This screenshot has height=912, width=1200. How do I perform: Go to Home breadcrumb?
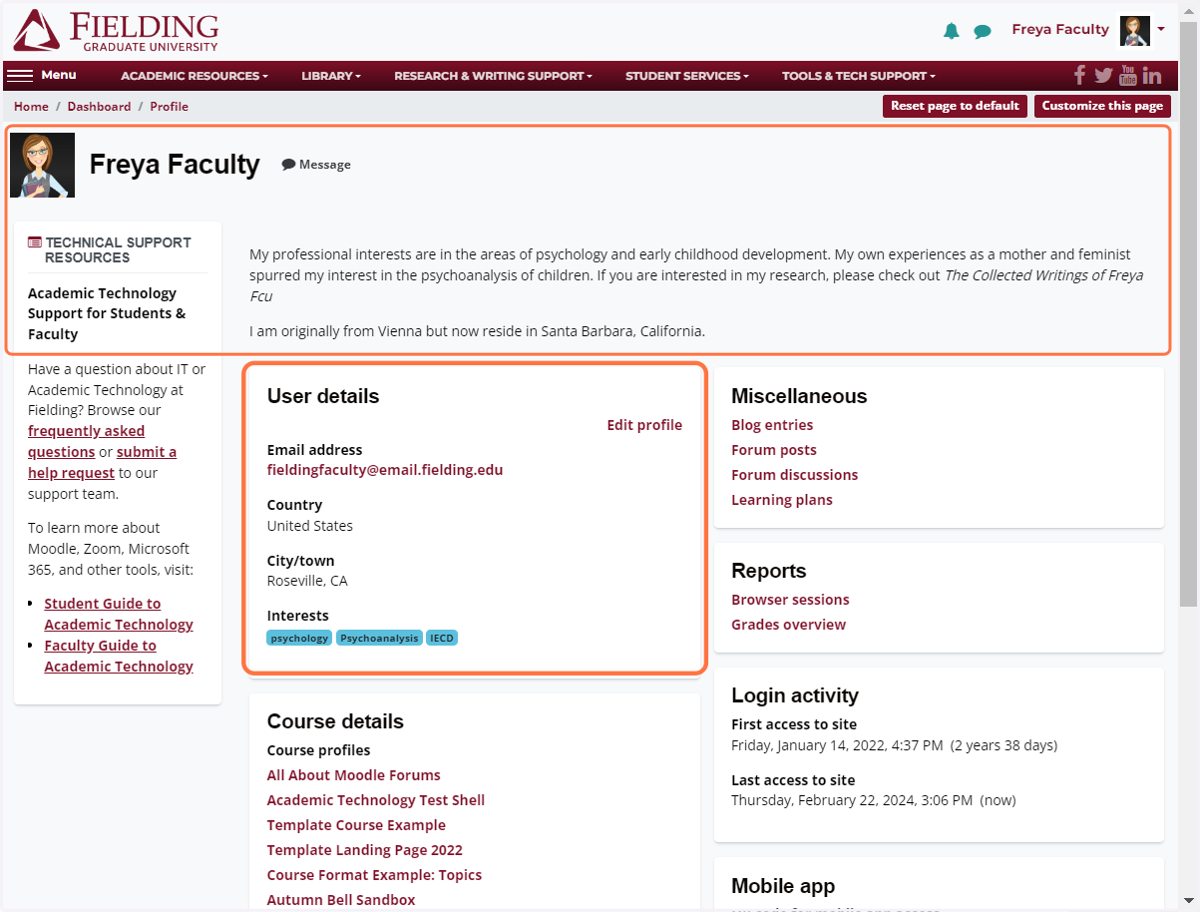pyautogui.click(x=31, y=106)
